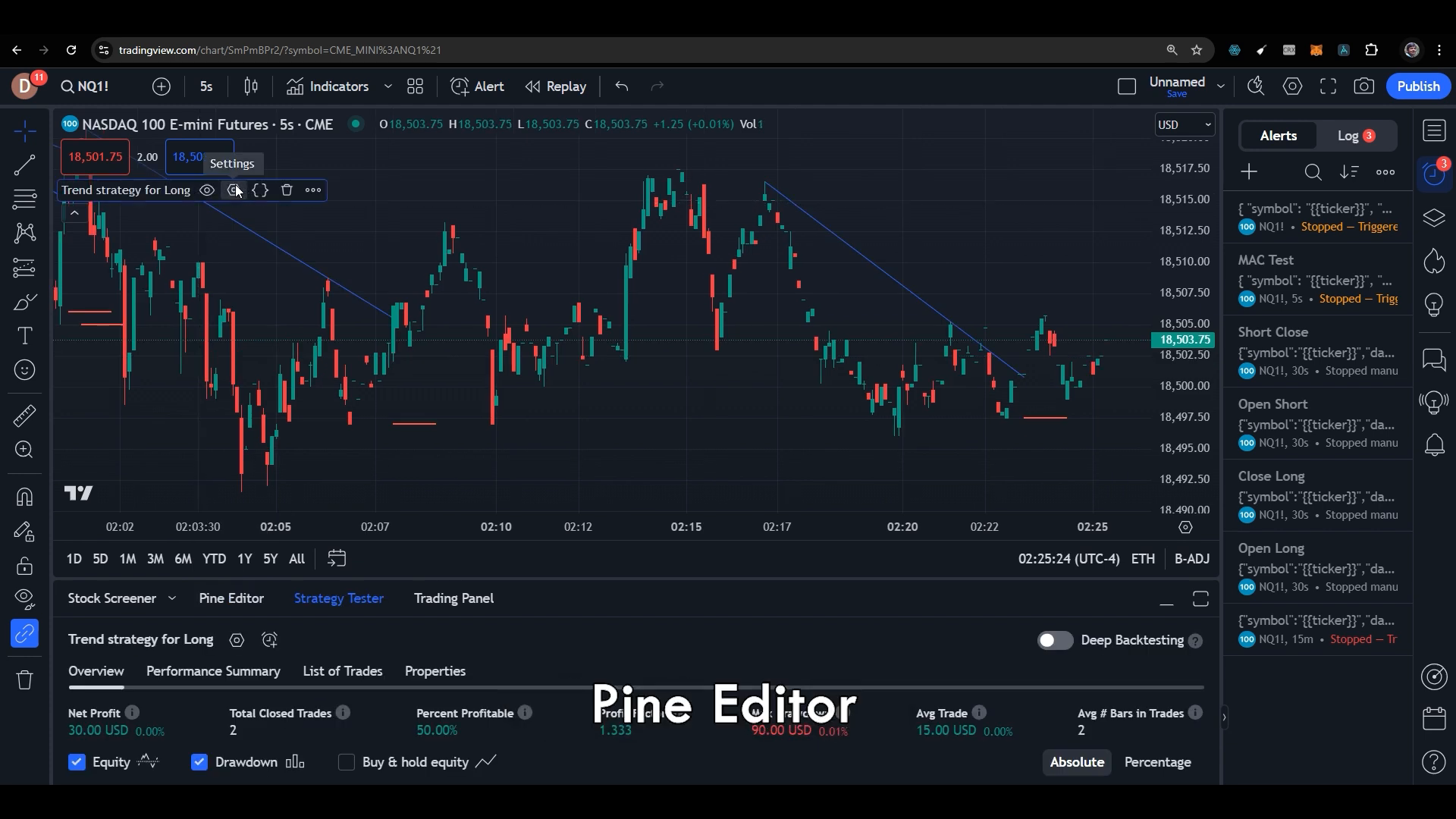The height and width of the screenshot is (819, 1456).
Task: Toggle the Equity checkbox
Action: pos(77,762)
